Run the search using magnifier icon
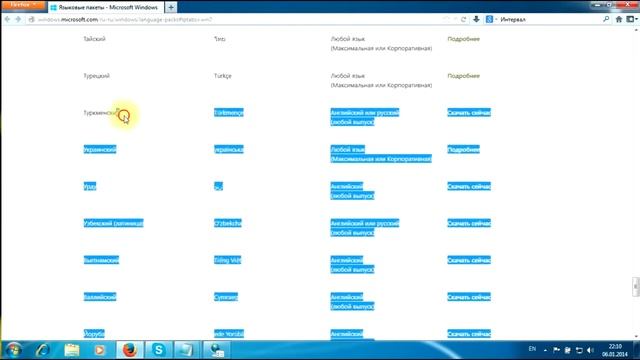The height and width of the screenshot is (360, 640). click(x=606, y=19)
